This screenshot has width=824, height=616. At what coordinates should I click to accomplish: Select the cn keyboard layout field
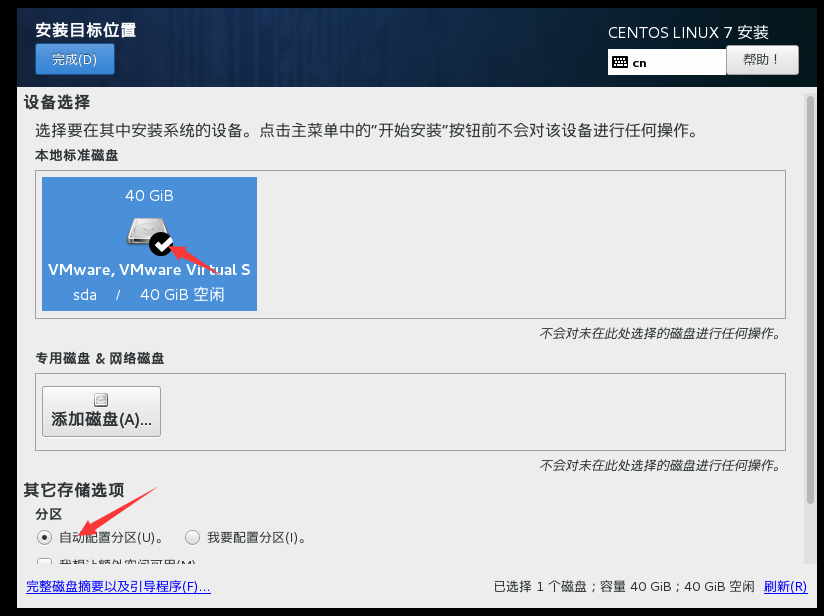click(667, 62)
